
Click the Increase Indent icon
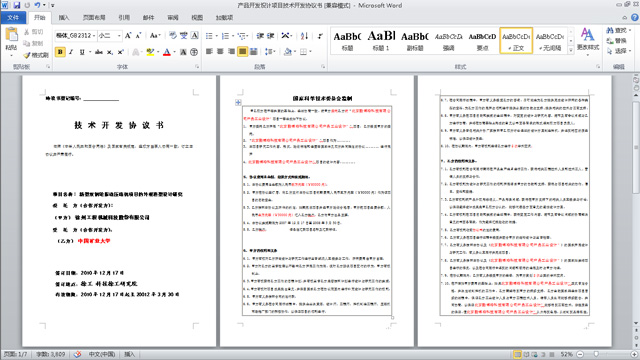pyautogui.click(x=271, y=36)
